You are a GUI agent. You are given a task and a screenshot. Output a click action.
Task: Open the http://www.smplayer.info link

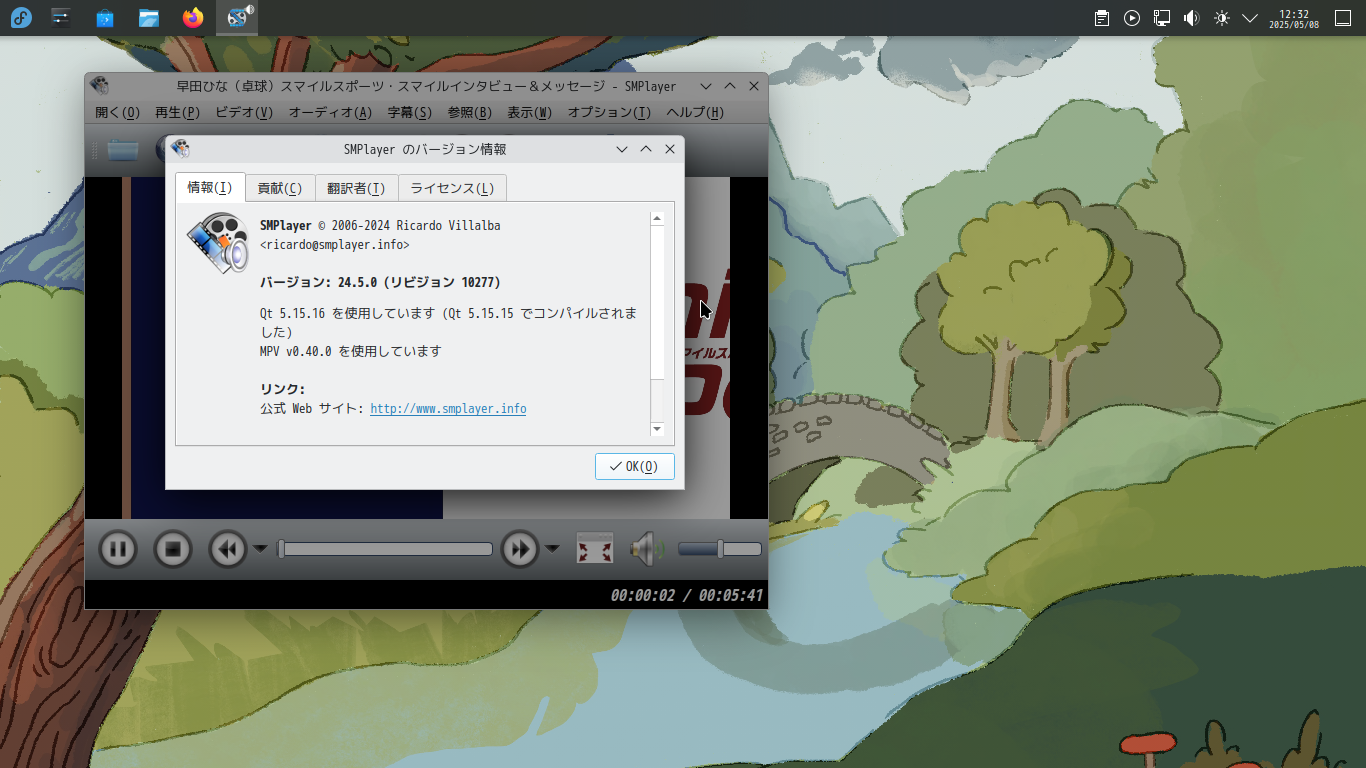[448, 408]
